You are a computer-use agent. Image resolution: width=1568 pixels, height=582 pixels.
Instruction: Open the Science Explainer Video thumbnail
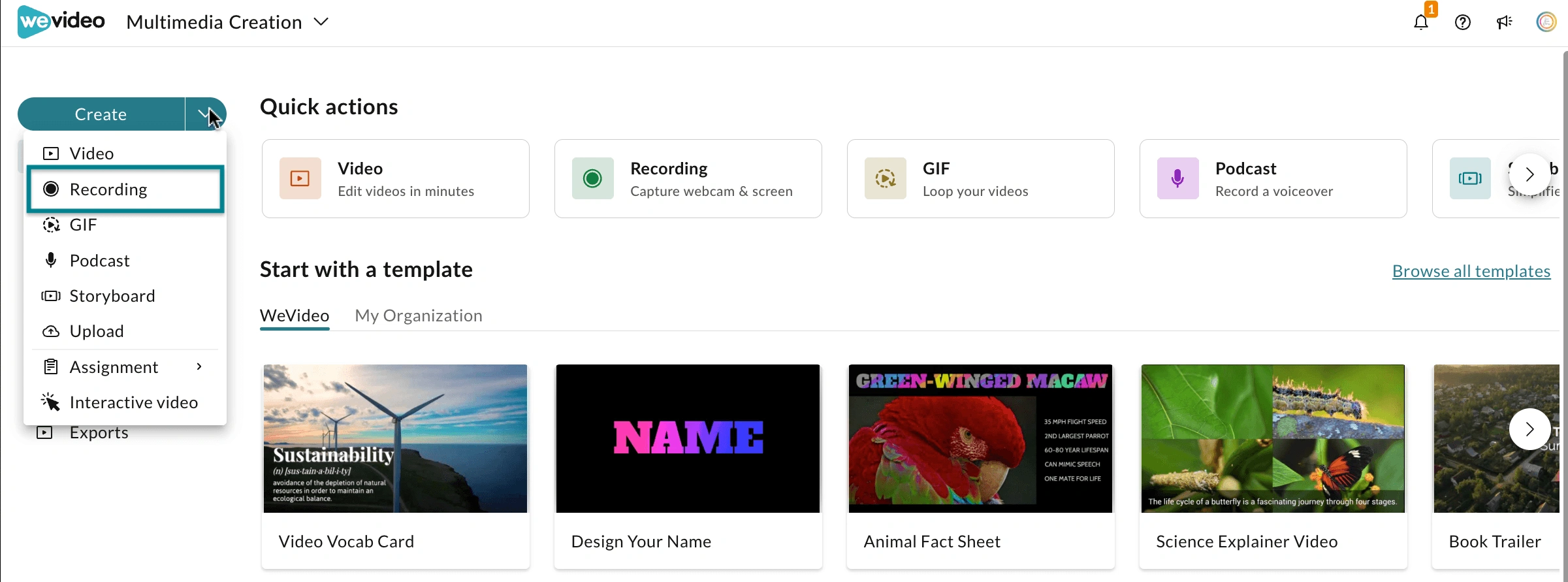click(1273, 438)
